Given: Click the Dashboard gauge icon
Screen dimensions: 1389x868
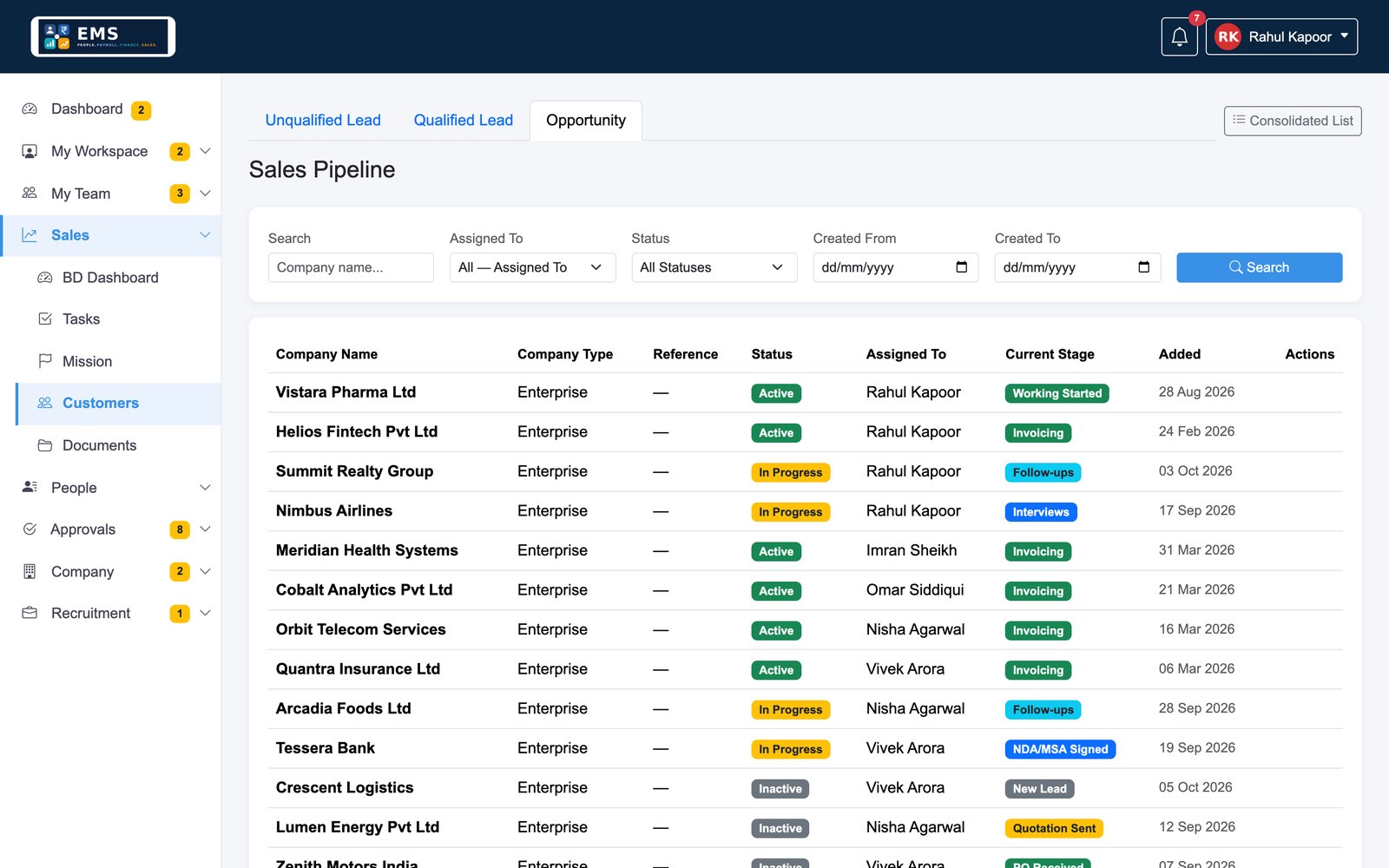Looking at the screenshot, I should 30,109.
